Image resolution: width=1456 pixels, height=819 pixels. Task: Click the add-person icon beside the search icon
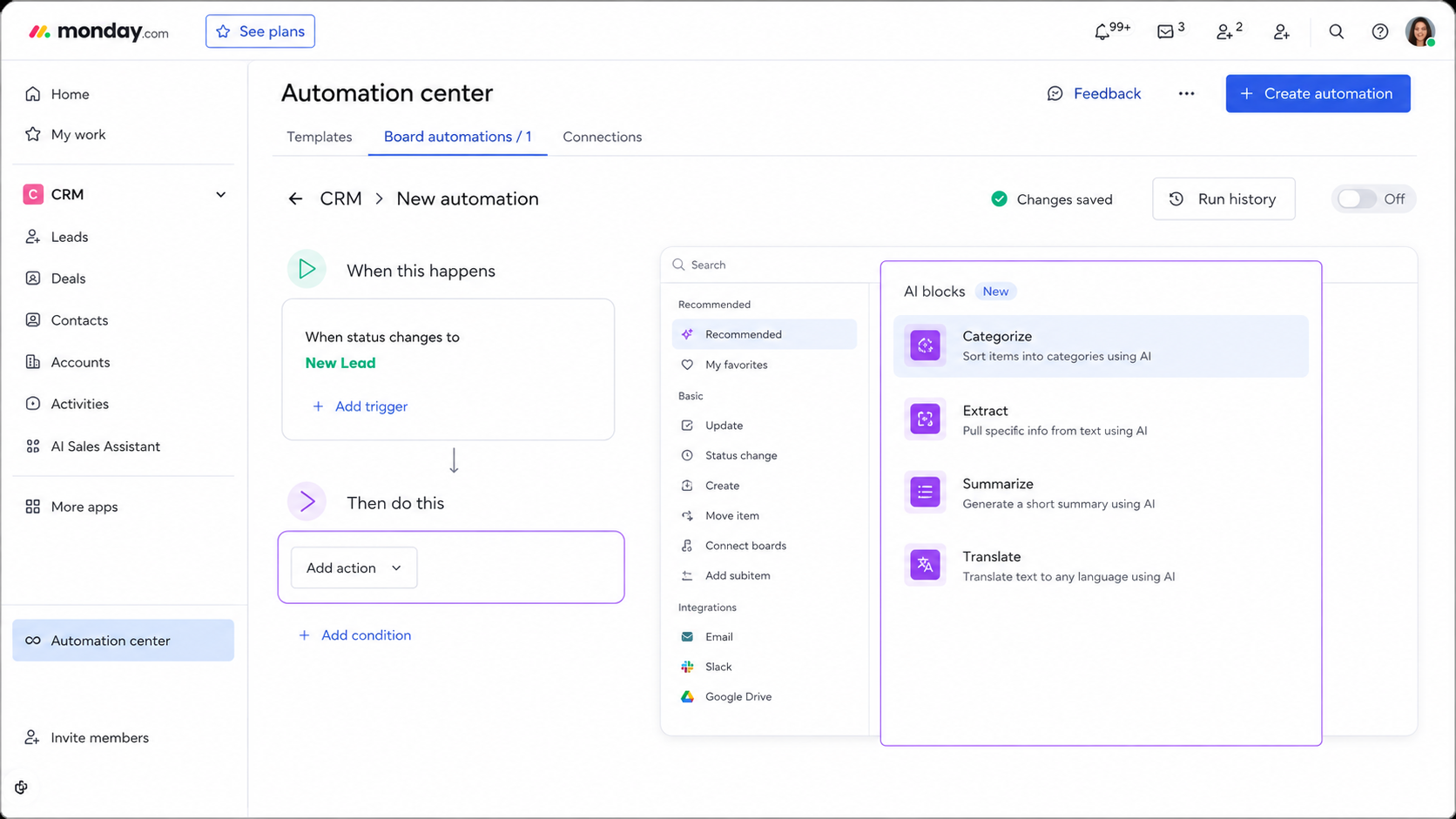(1281, 32)
